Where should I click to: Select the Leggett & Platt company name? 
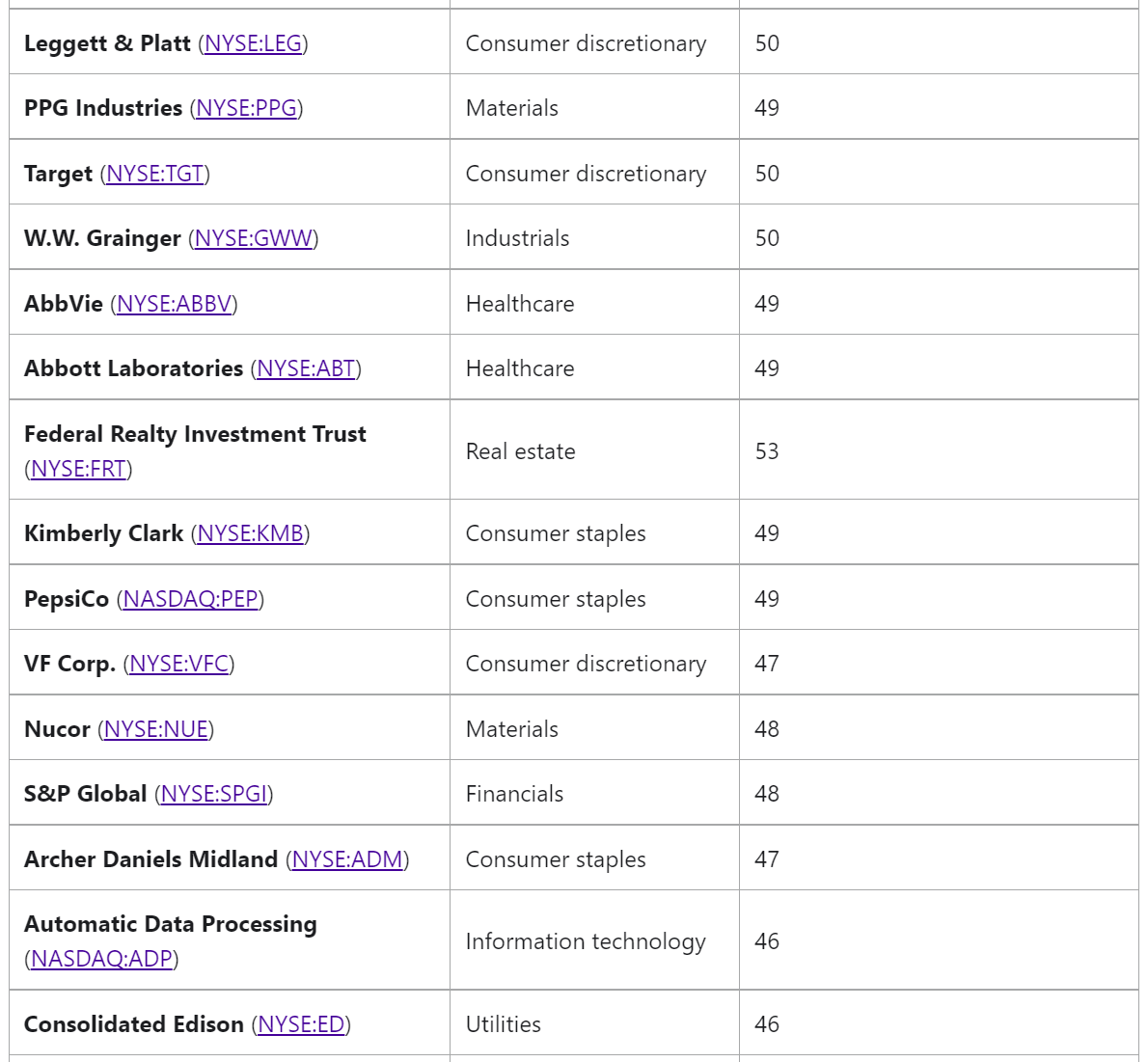click(x=108, y=43)
